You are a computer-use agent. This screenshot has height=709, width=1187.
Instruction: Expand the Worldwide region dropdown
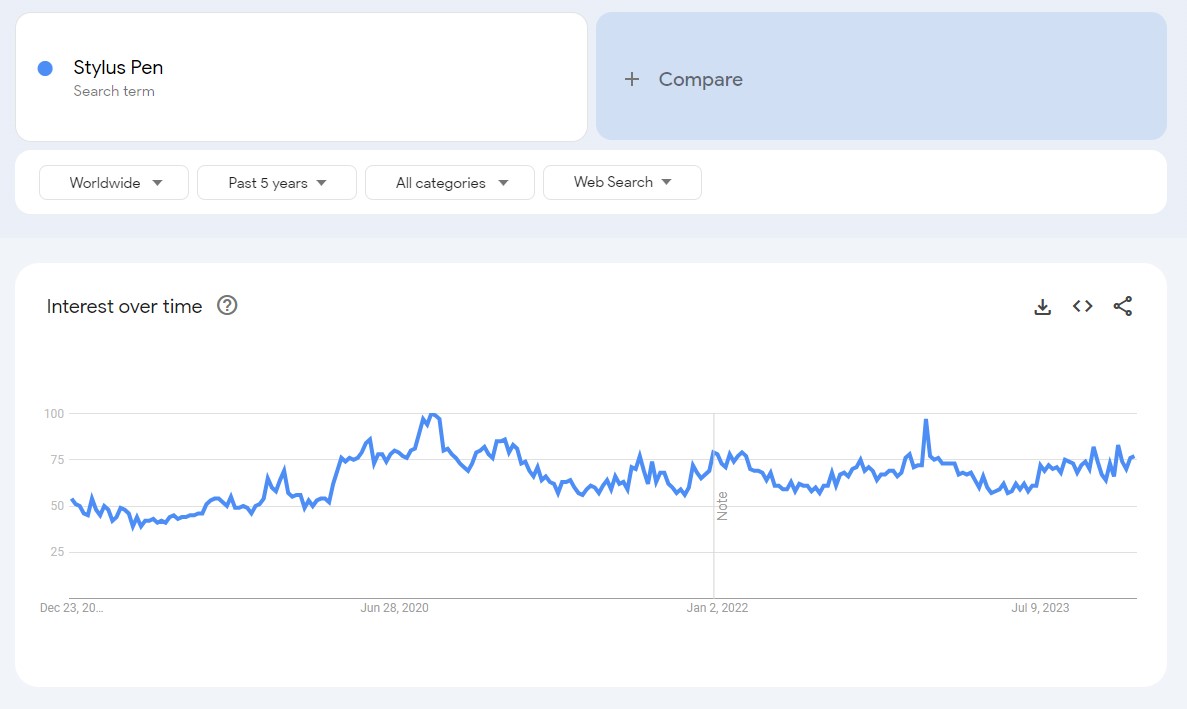(x=114, y=183)
